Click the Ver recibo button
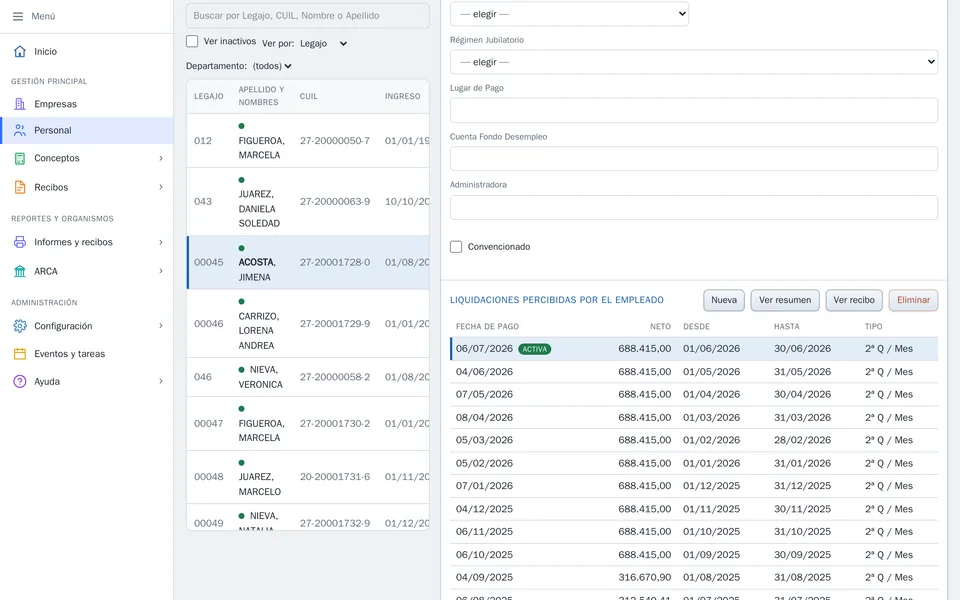This screenshot has width=960, height=600. [x=854, y=300]
